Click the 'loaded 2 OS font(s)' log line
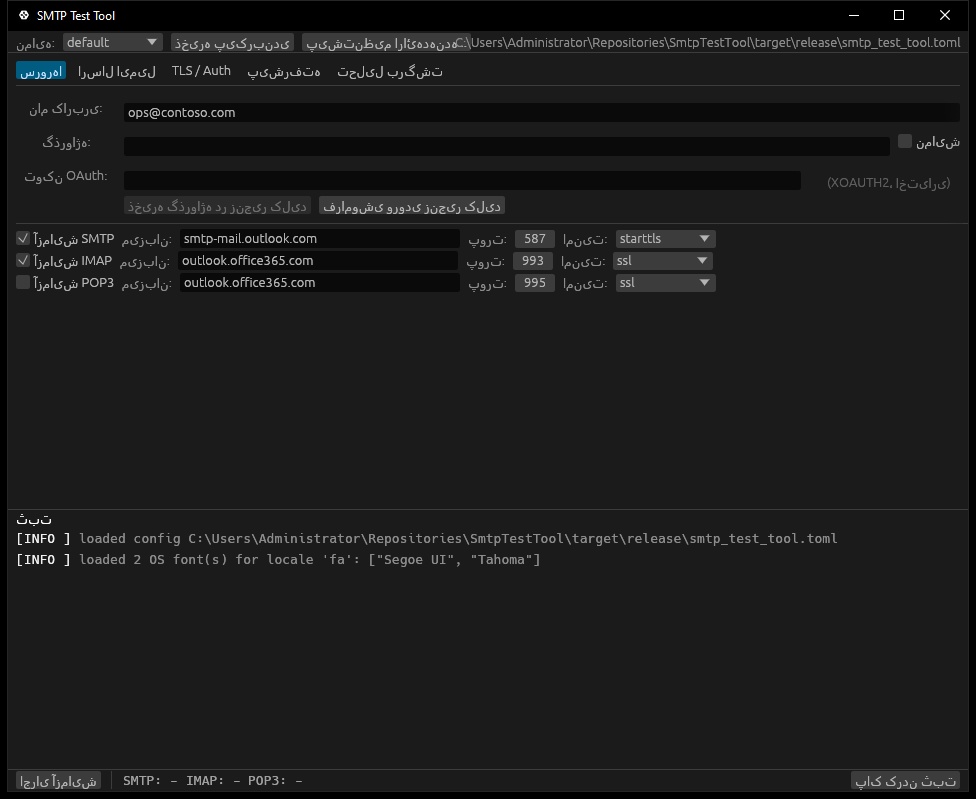Viewport: 976px width, 799px height. pos(278,559)
